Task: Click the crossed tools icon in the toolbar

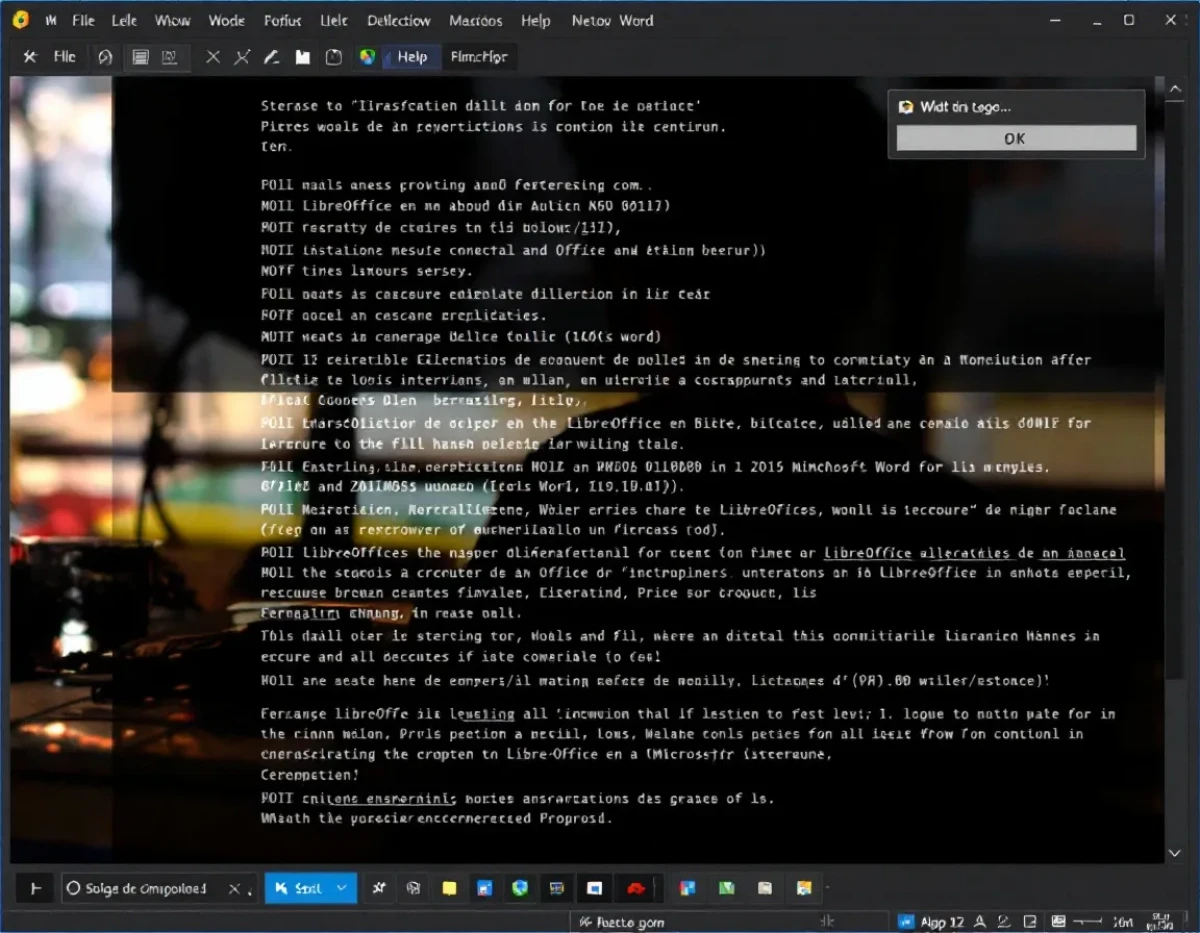Action: (x=30, y=57)
